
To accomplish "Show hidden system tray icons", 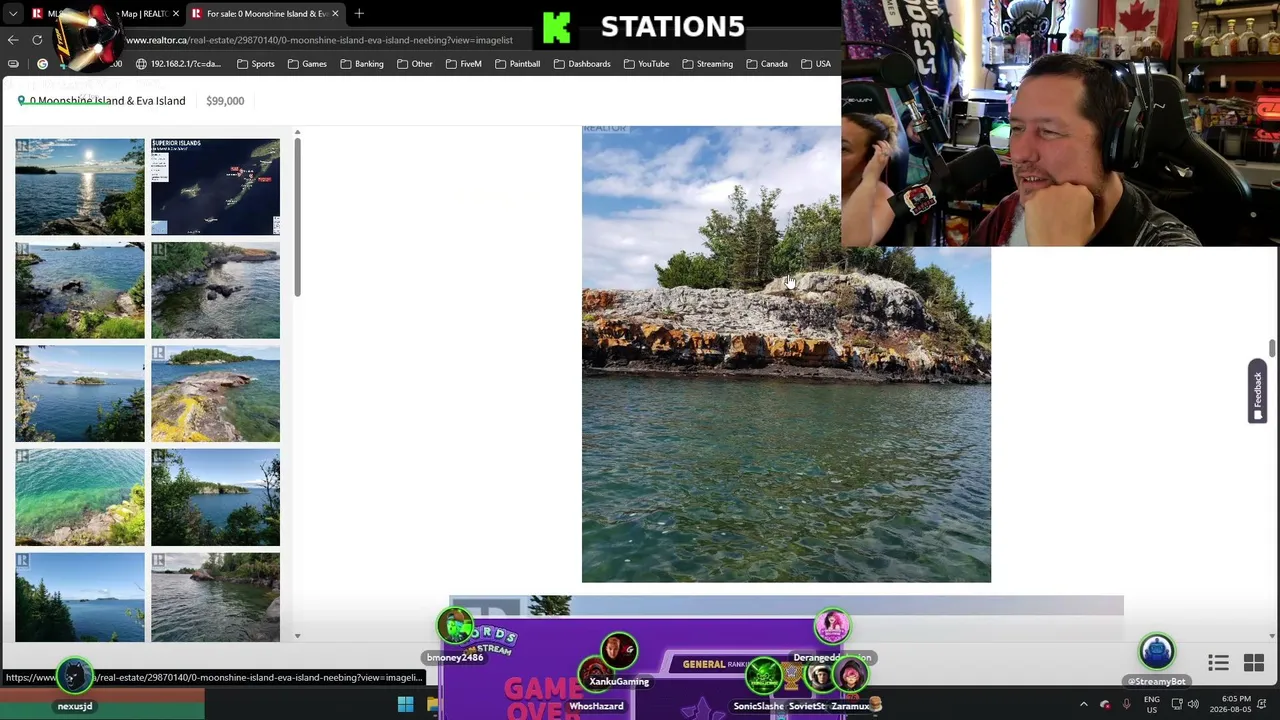I will point(1083,705).
